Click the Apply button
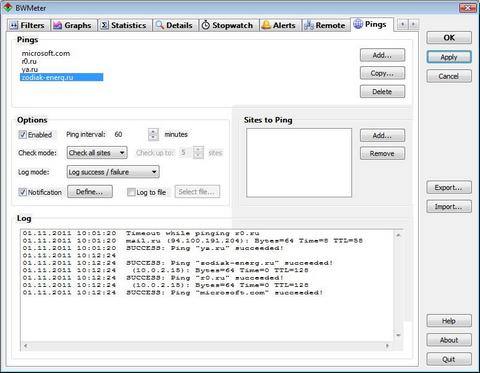 click(x=449, y=57)
